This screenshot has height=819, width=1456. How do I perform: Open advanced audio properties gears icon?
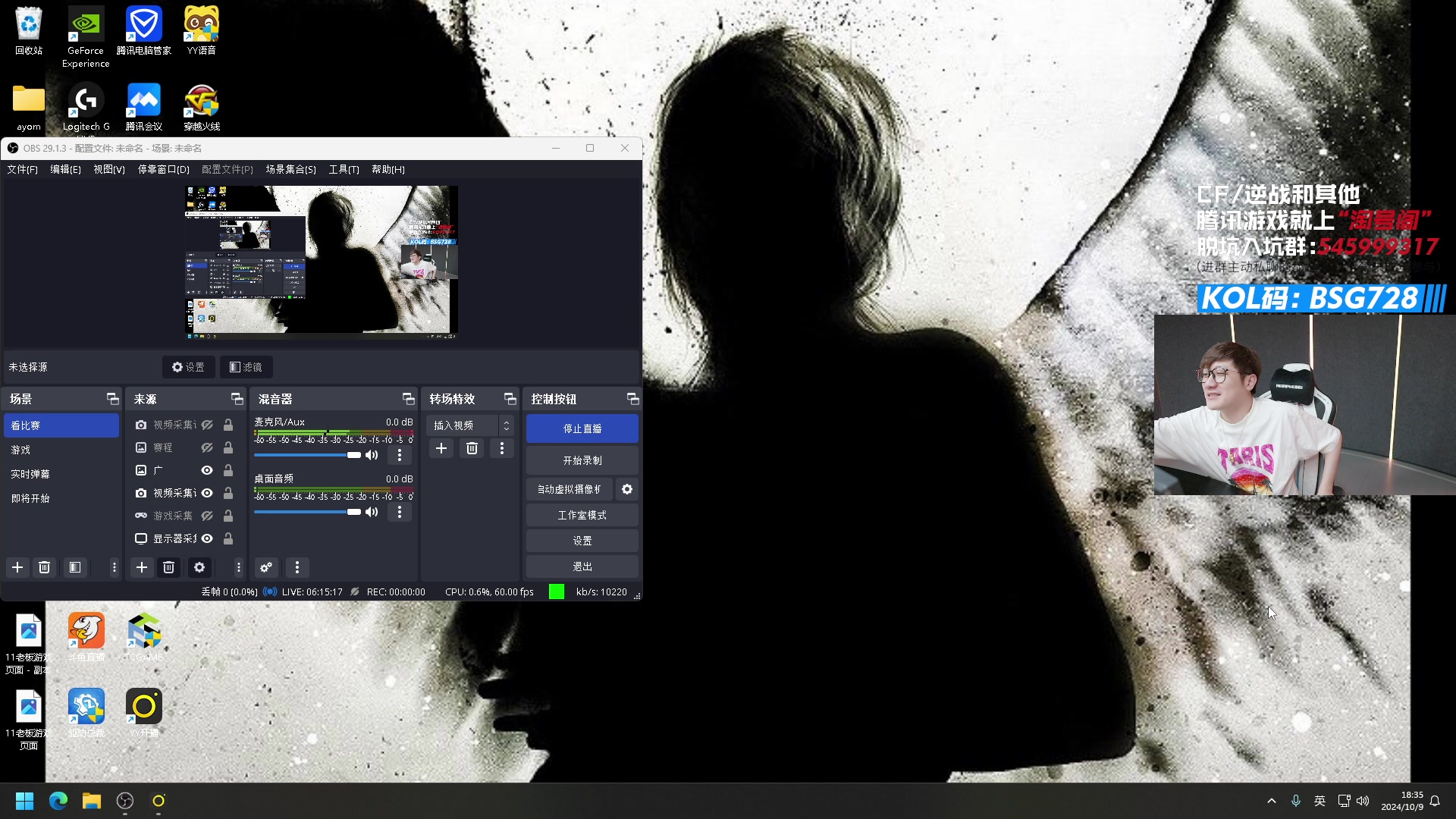point(266,567)
